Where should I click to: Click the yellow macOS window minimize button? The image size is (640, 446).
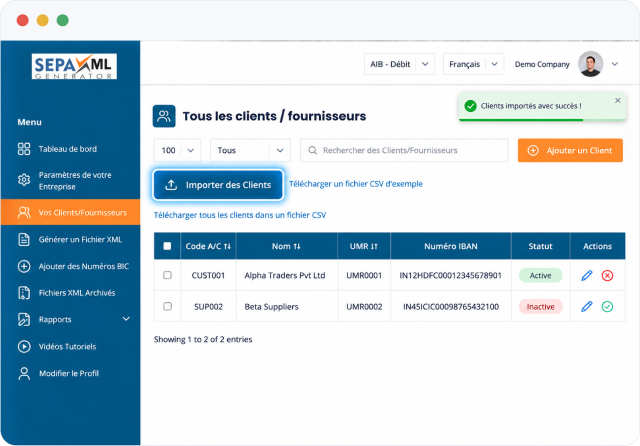42,20
